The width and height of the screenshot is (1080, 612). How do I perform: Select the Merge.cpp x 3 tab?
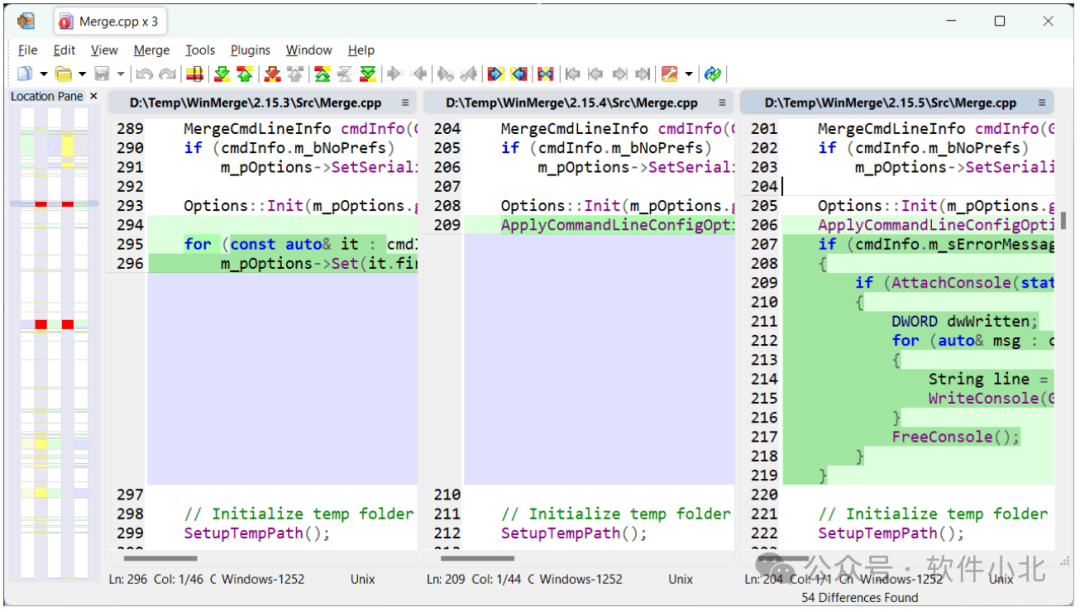[x=110, y=21]
